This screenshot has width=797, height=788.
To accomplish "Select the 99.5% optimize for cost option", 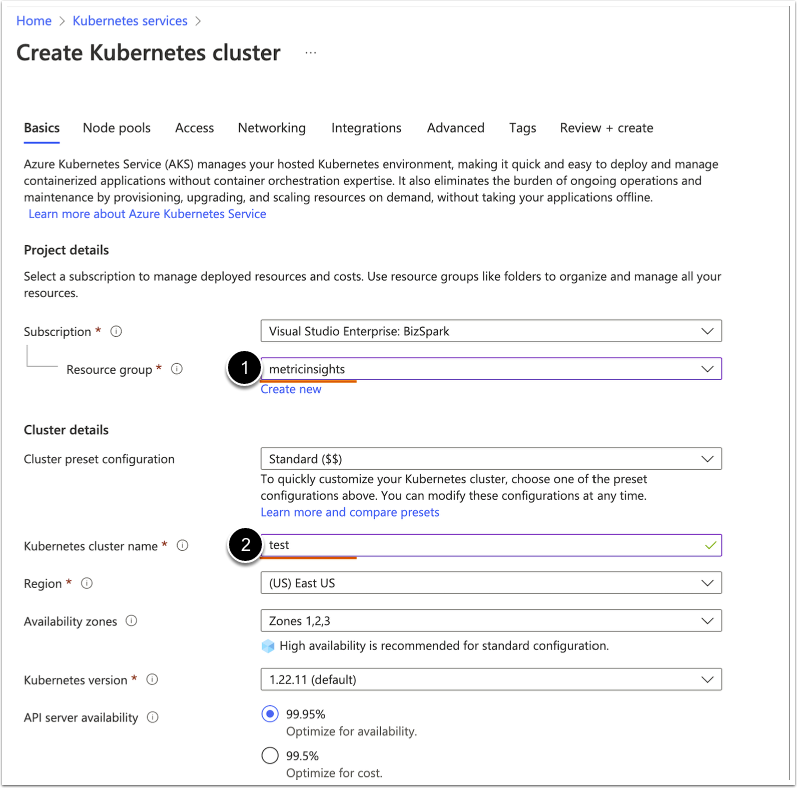I will [x=269, y=755].
